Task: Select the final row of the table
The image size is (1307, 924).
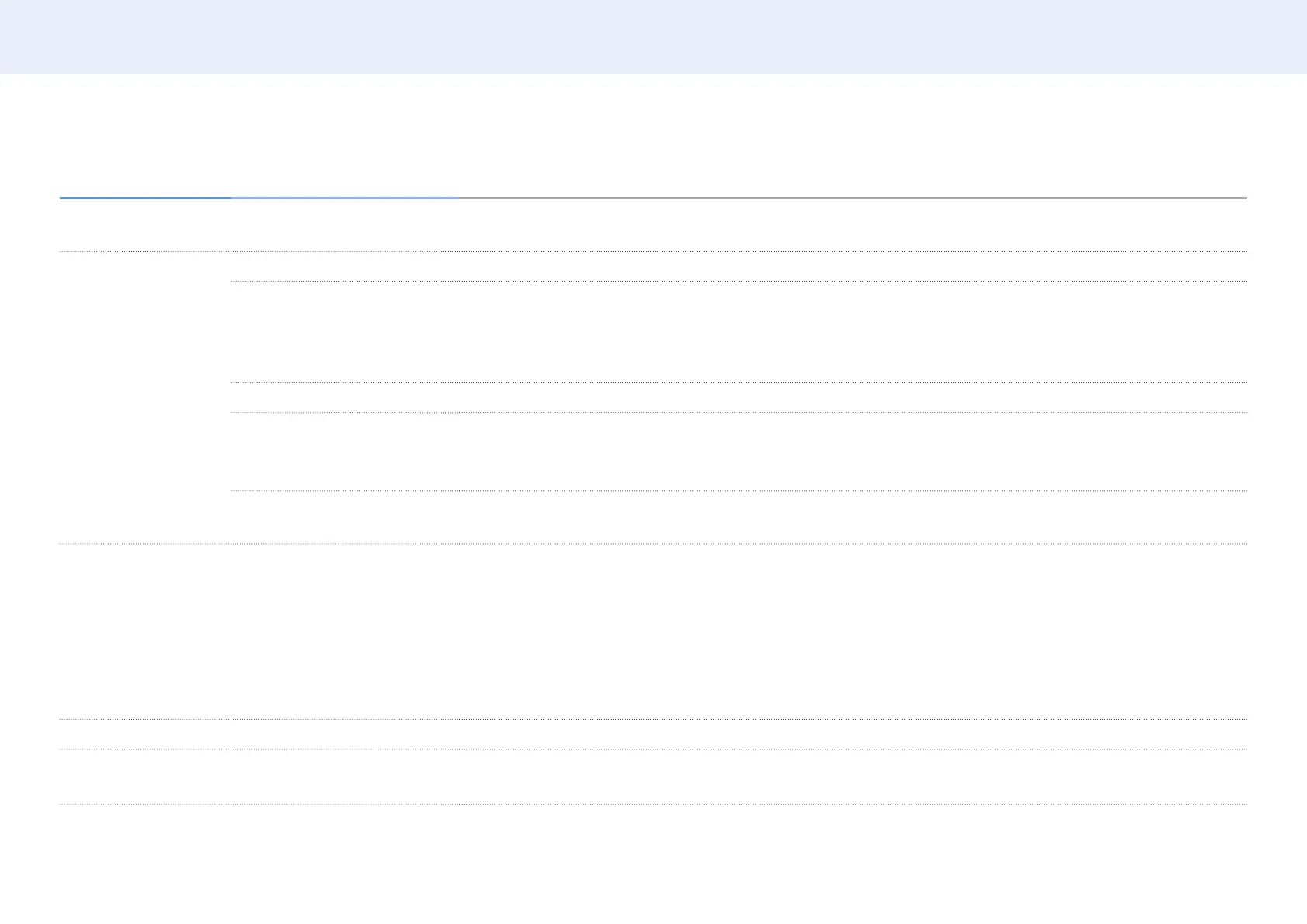Action: pyautogui.click(x=653, y=777)
